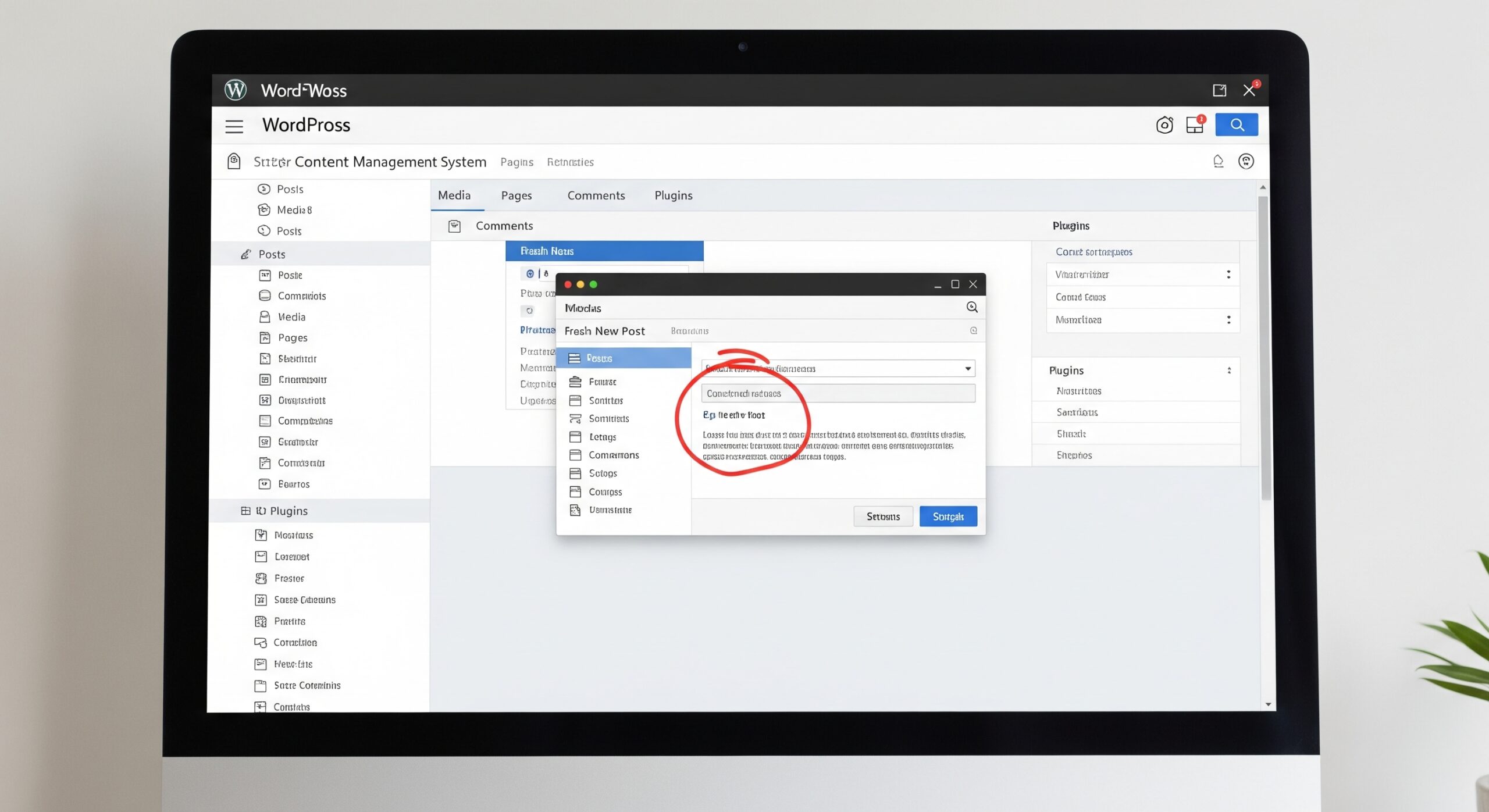
Task: Click the pencil icon beside Posts header
Action: point(245,254)
